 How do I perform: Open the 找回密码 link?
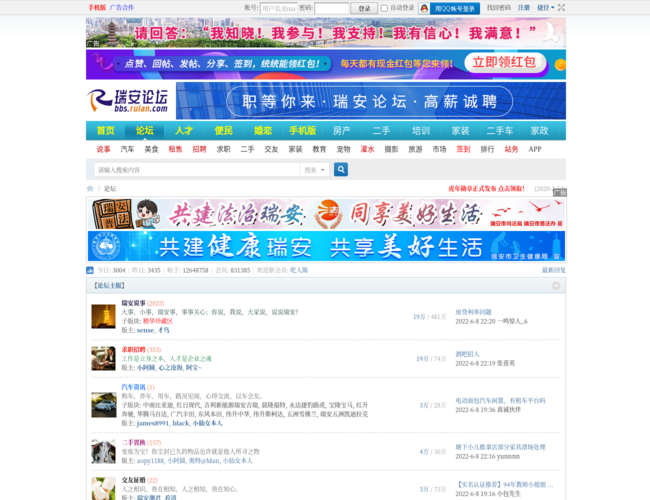499,7
